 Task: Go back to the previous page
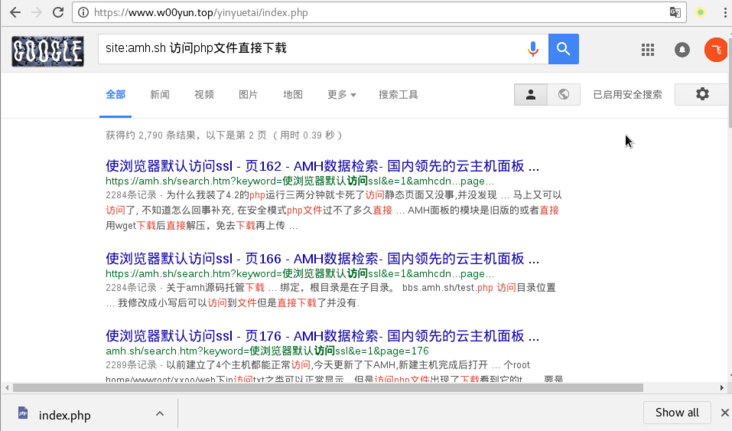pos(15,13)
